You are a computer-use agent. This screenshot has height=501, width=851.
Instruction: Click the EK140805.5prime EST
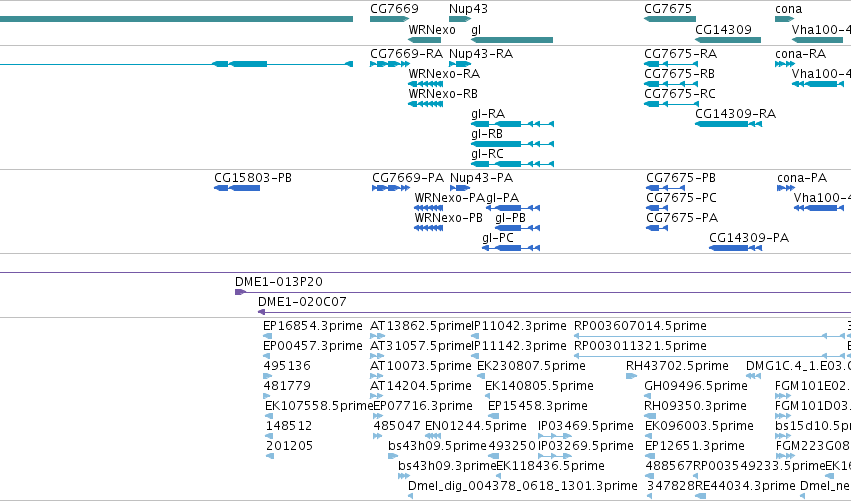tap(487, 396)
